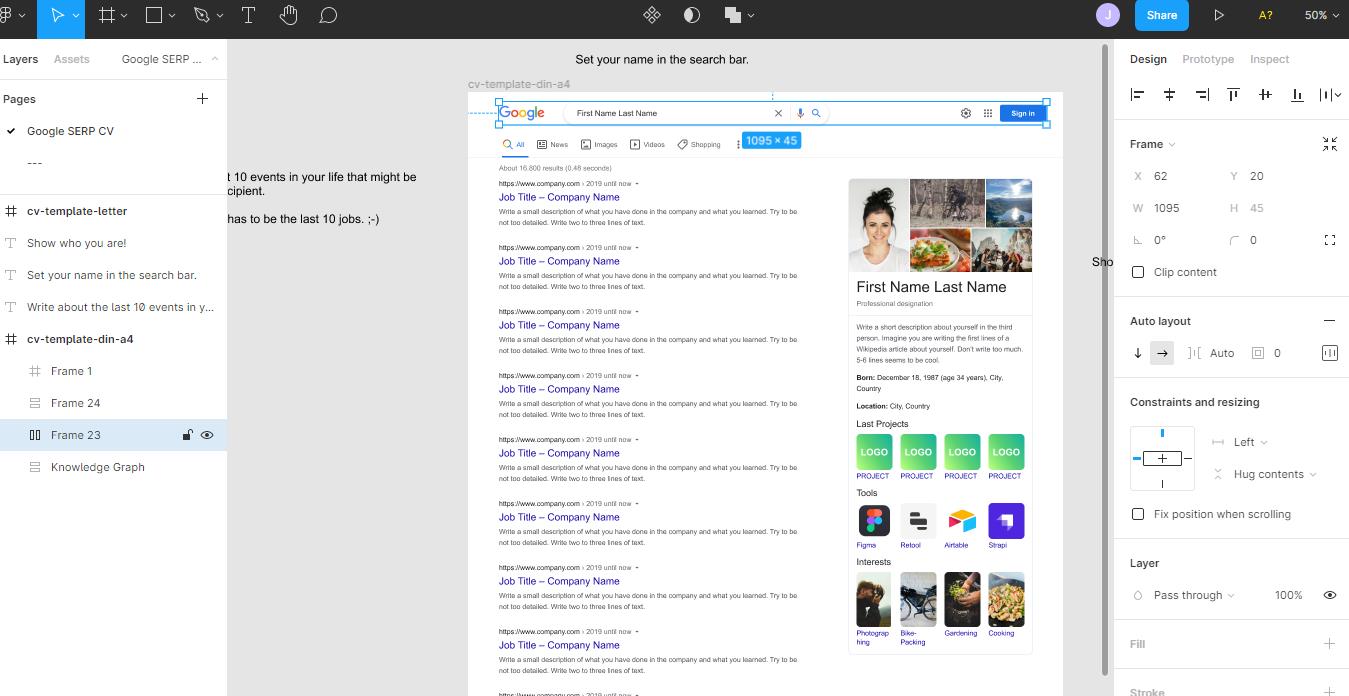The width and height of the screenshot is (1349, 696).
Task: Switch to the Layers tab
Action: pyautogui.click(x=20, y=59)
